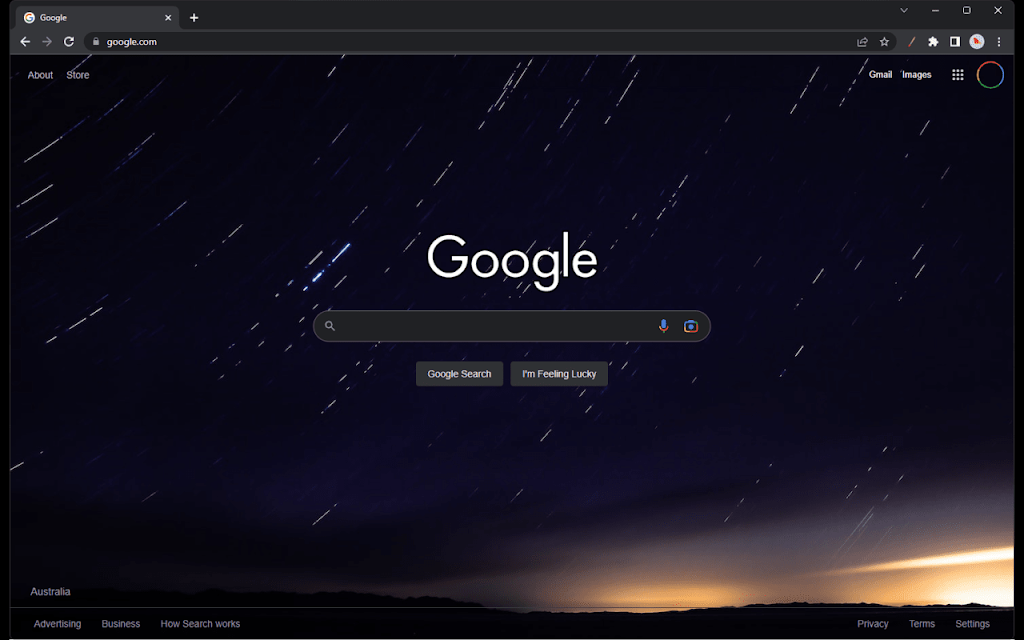Viewport: 1024px width, 640px height.
Task: Click the Google Search button
Action: [x=459, y=374]
